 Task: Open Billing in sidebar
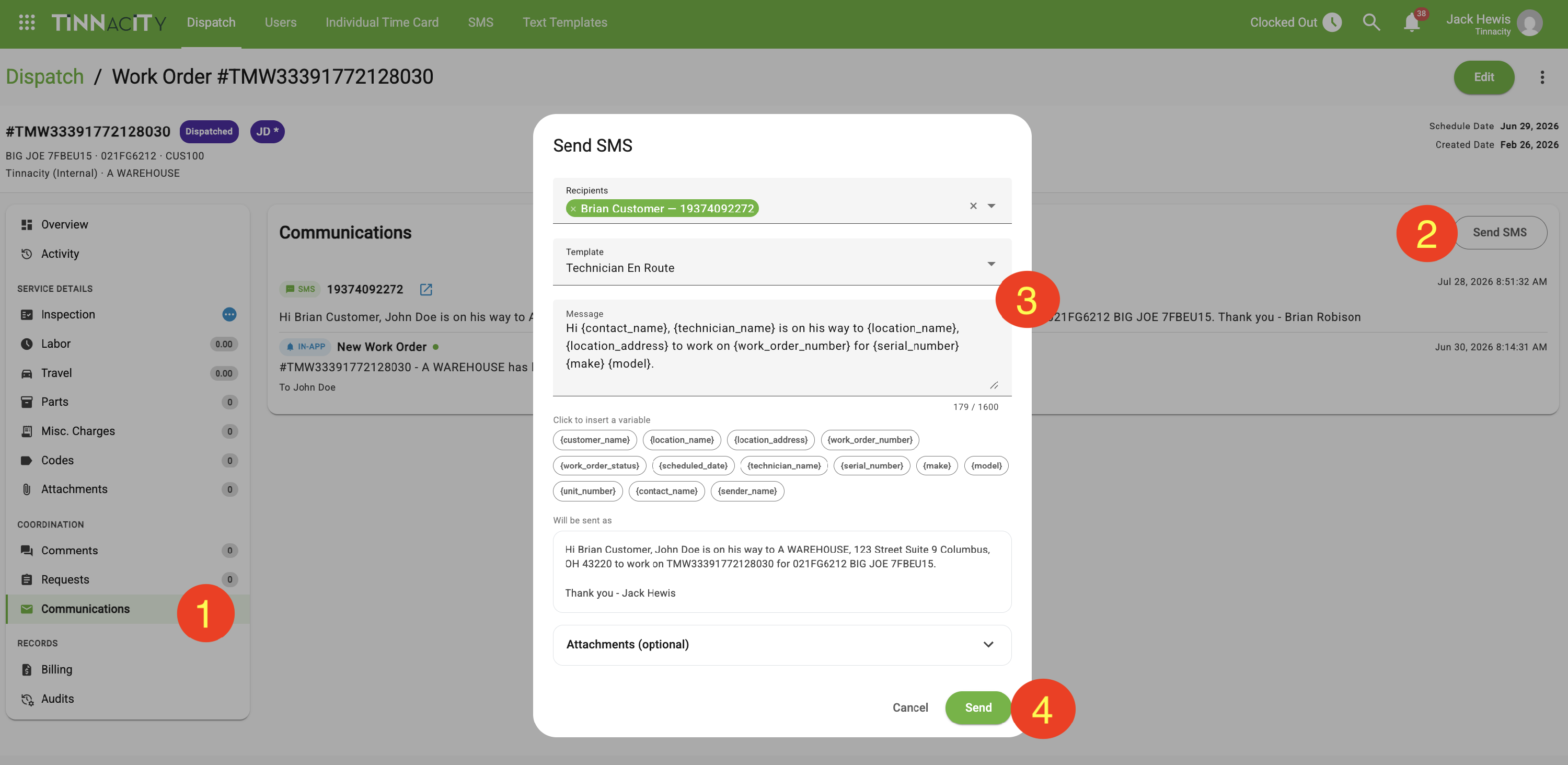click(x=127, y=669)
